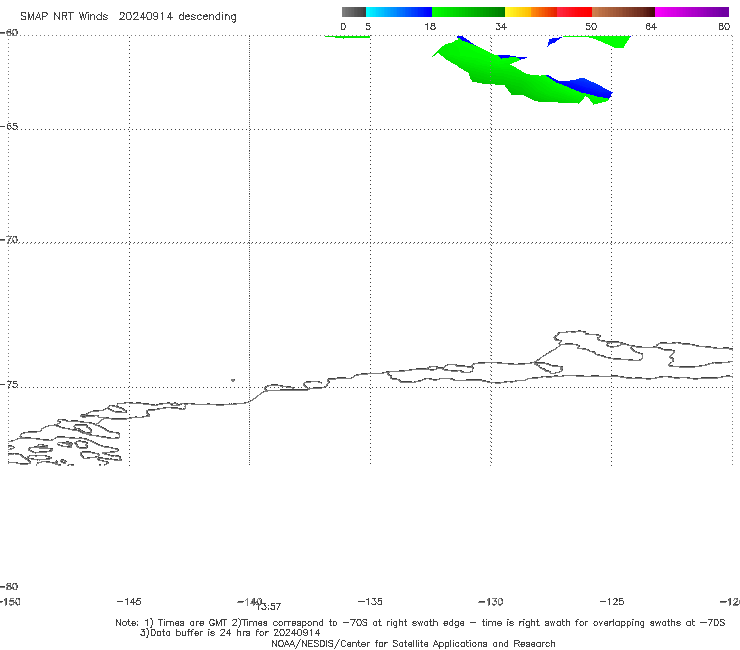Click the color bar label '34'

(x=501, y=26)
